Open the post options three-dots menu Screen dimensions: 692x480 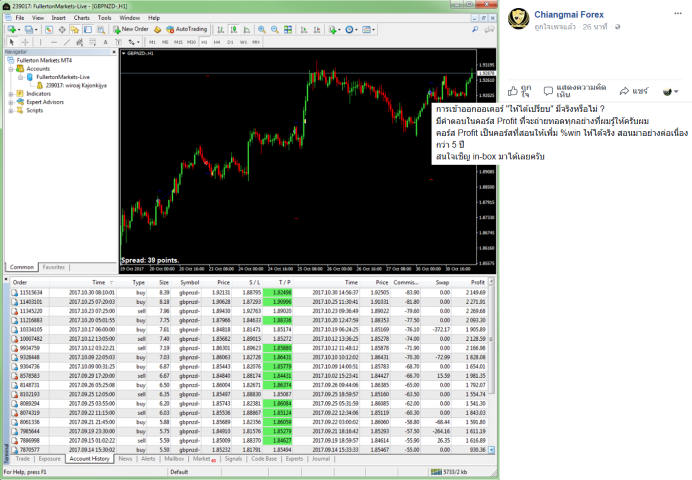coord(678,13)
